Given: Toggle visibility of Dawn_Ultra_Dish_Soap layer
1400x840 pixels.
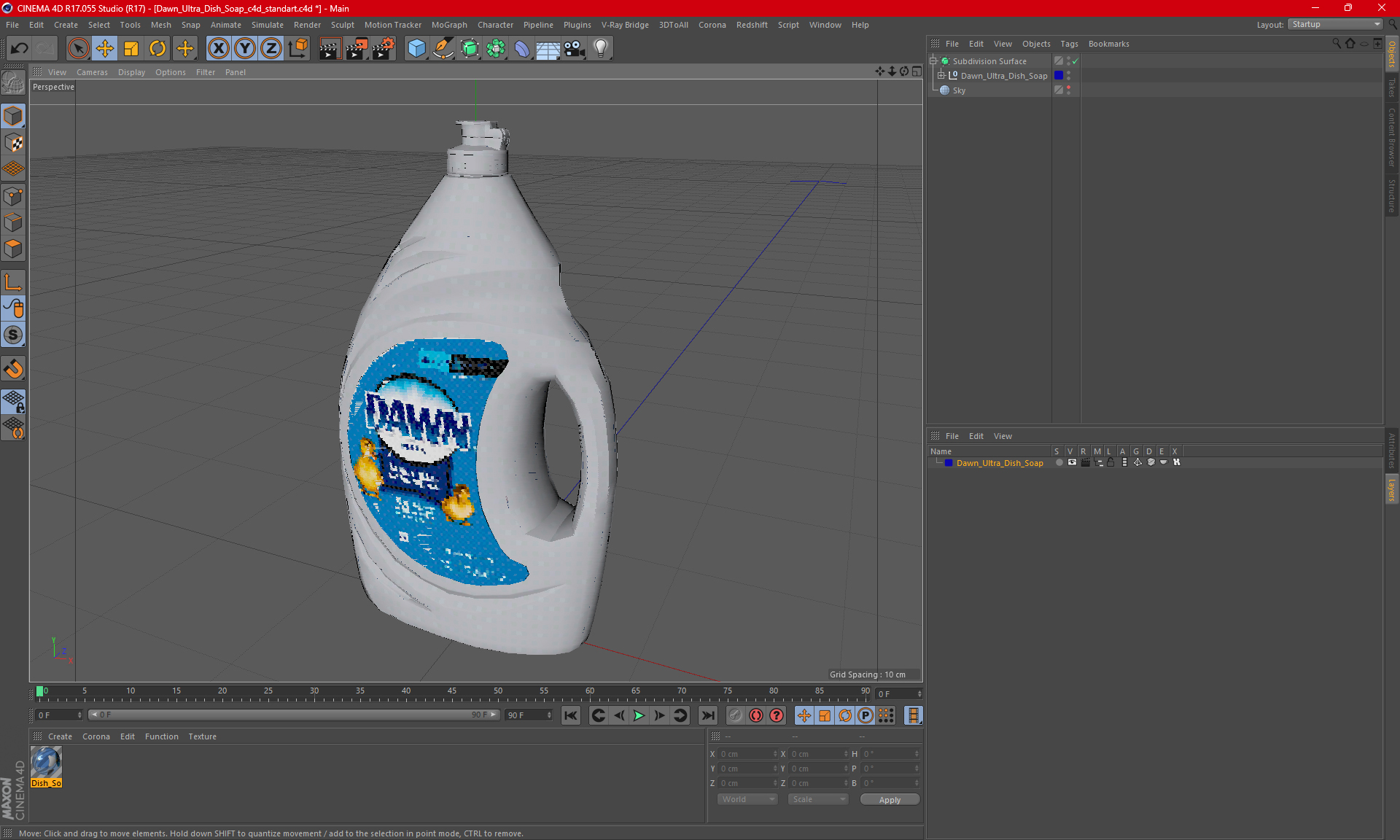Looking at the screenshot, I should coord(1072,462).
